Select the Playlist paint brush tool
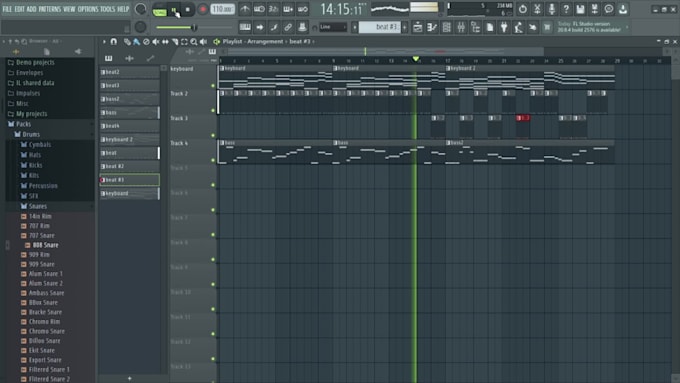This screenshot has width=680, height=383. click(136, 42)
